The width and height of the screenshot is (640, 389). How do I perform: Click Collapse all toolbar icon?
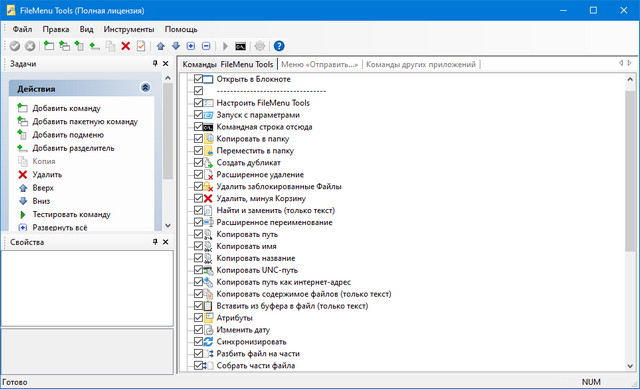pyautogui.click(x=206, y=46)
